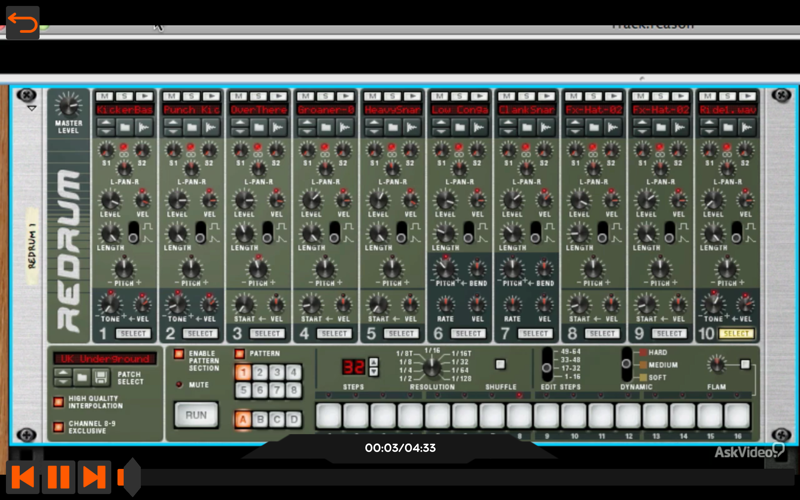
Task: Click the video progress scrubber handle
Action: 132,477
